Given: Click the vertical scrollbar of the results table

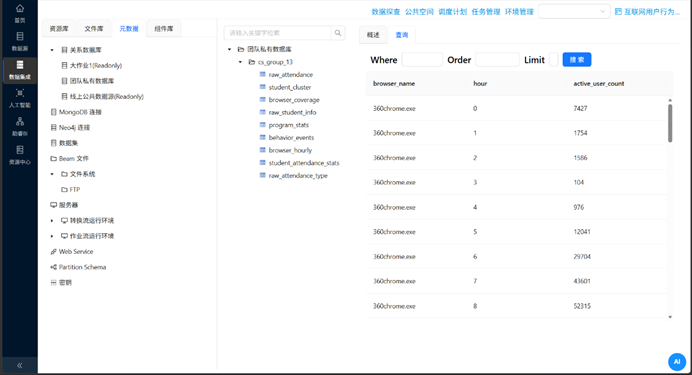Looking at the screenshot, I should click(x=670, y=123).
